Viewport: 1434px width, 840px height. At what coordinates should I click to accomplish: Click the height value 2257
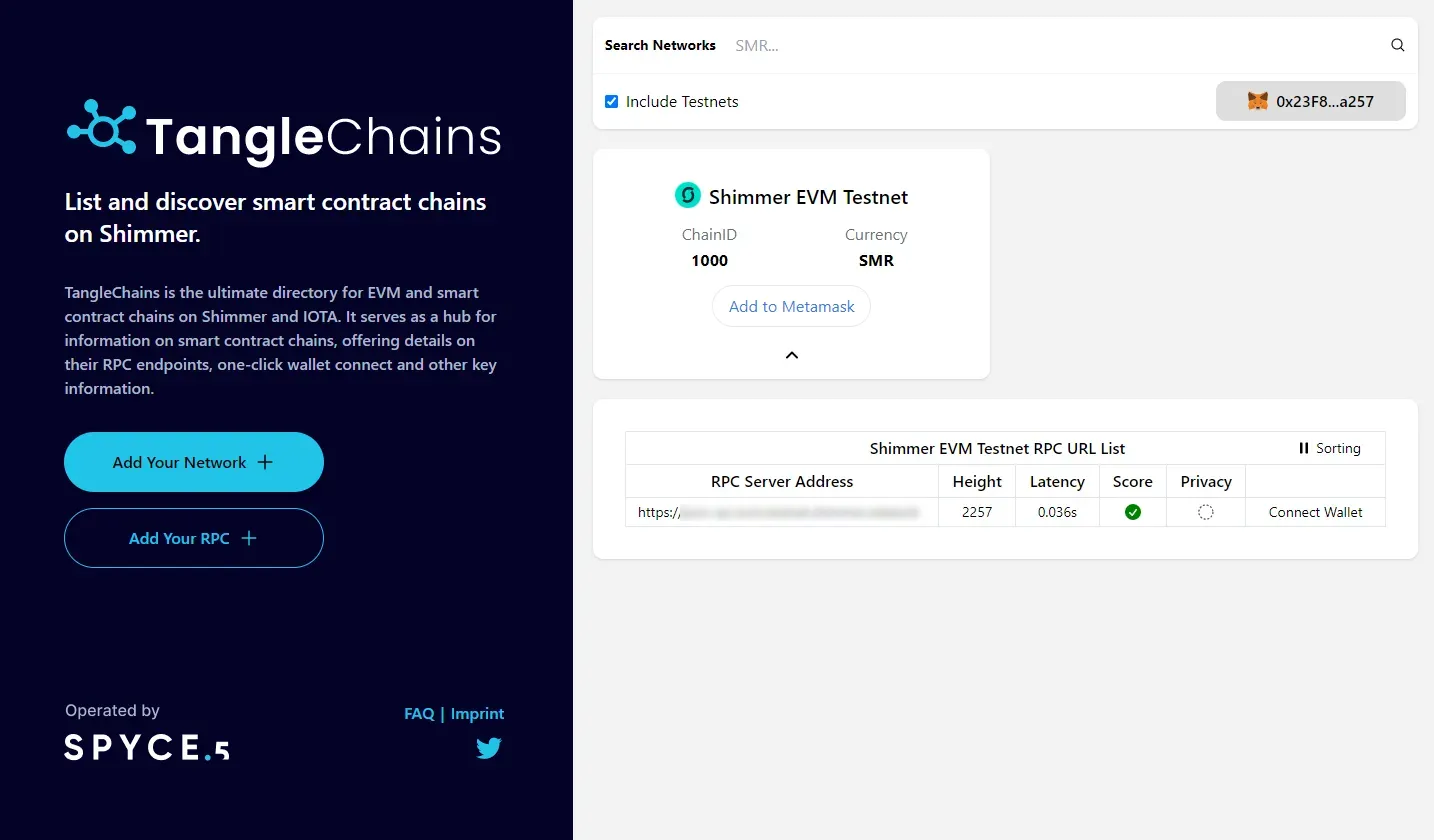click(x=977, y=512)
